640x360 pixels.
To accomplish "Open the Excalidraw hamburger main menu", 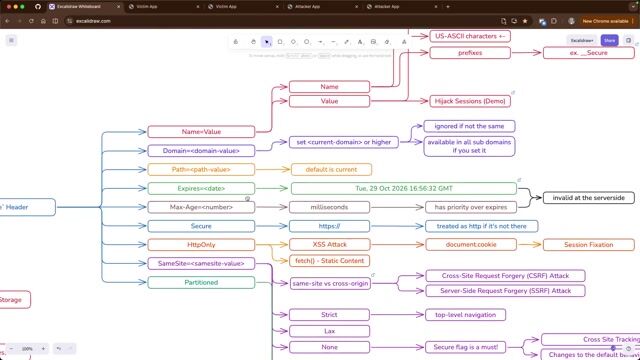I will (x=11, y=40).
